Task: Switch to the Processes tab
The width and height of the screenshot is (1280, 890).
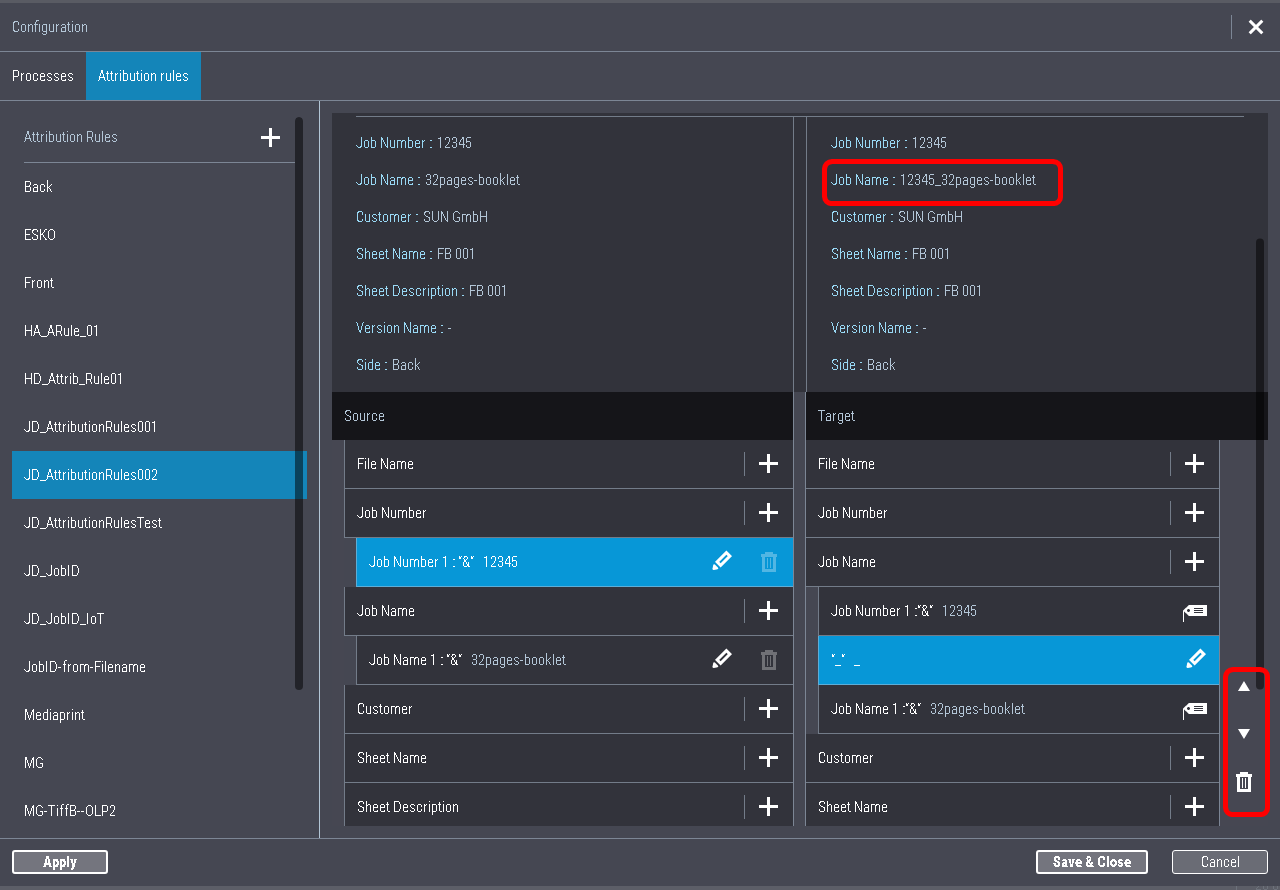Action: (x=43, y=76)
